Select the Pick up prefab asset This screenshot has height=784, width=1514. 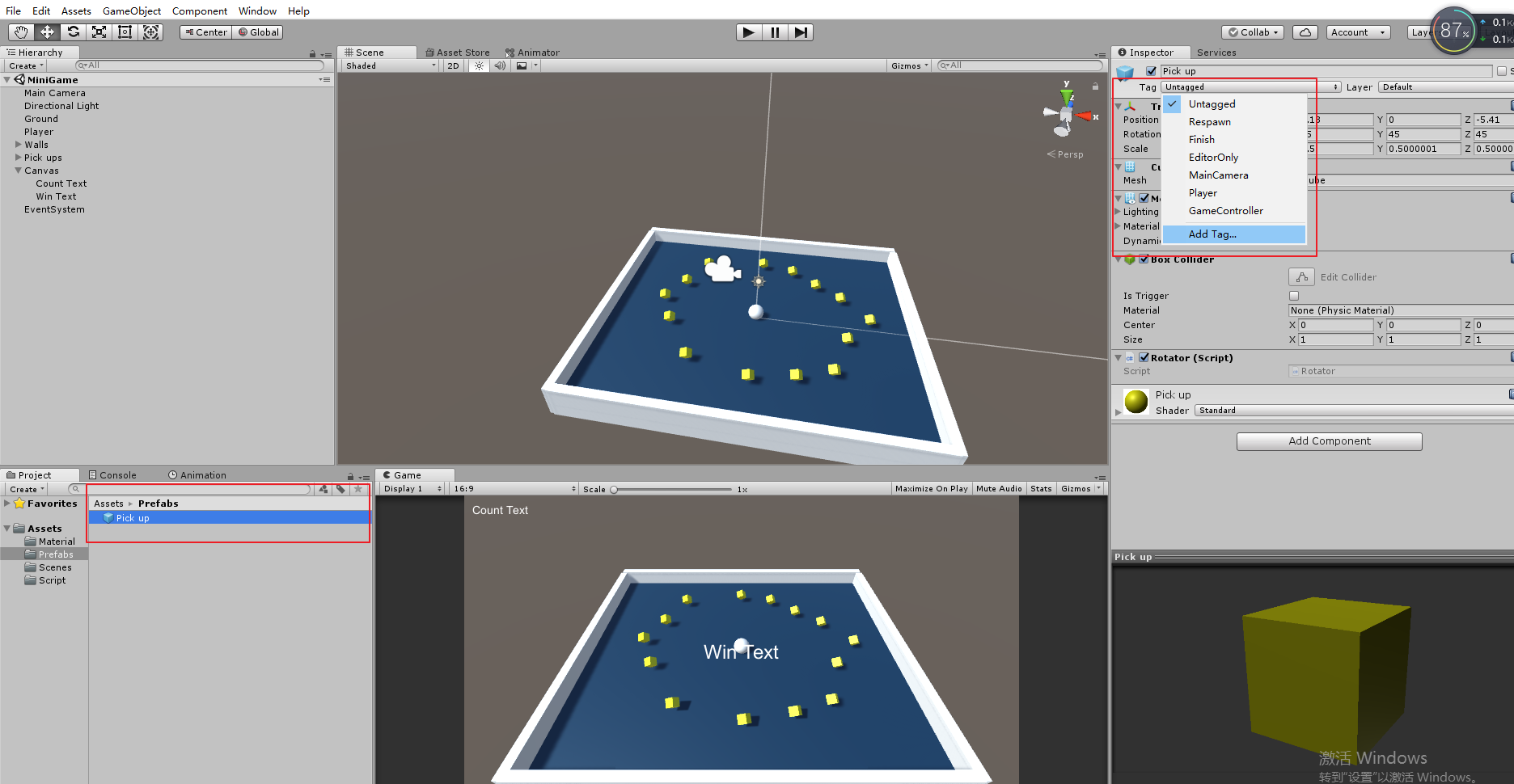[229, 518]
